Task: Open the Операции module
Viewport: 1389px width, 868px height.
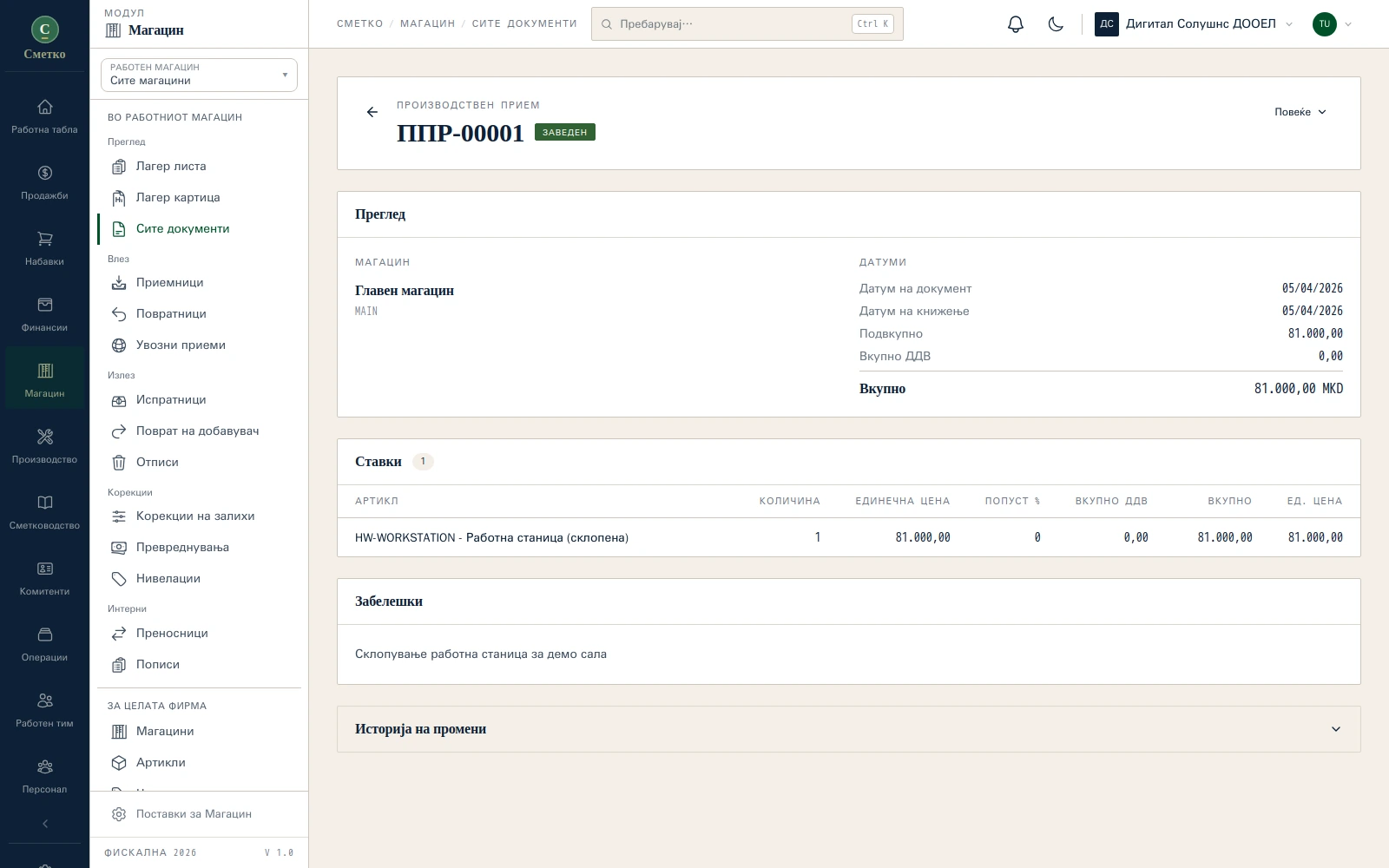Action: coord(44,644)
